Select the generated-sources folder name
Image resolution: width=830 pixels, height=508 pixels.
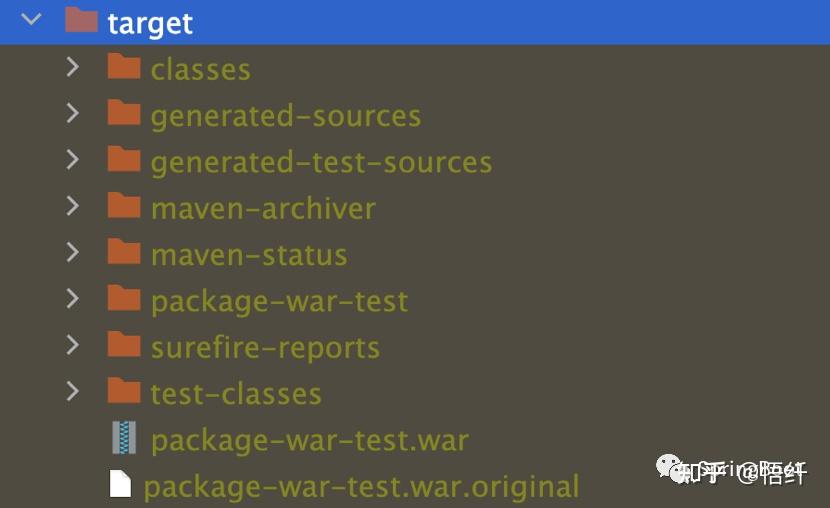pyautogui.click(x=285, y=116)
